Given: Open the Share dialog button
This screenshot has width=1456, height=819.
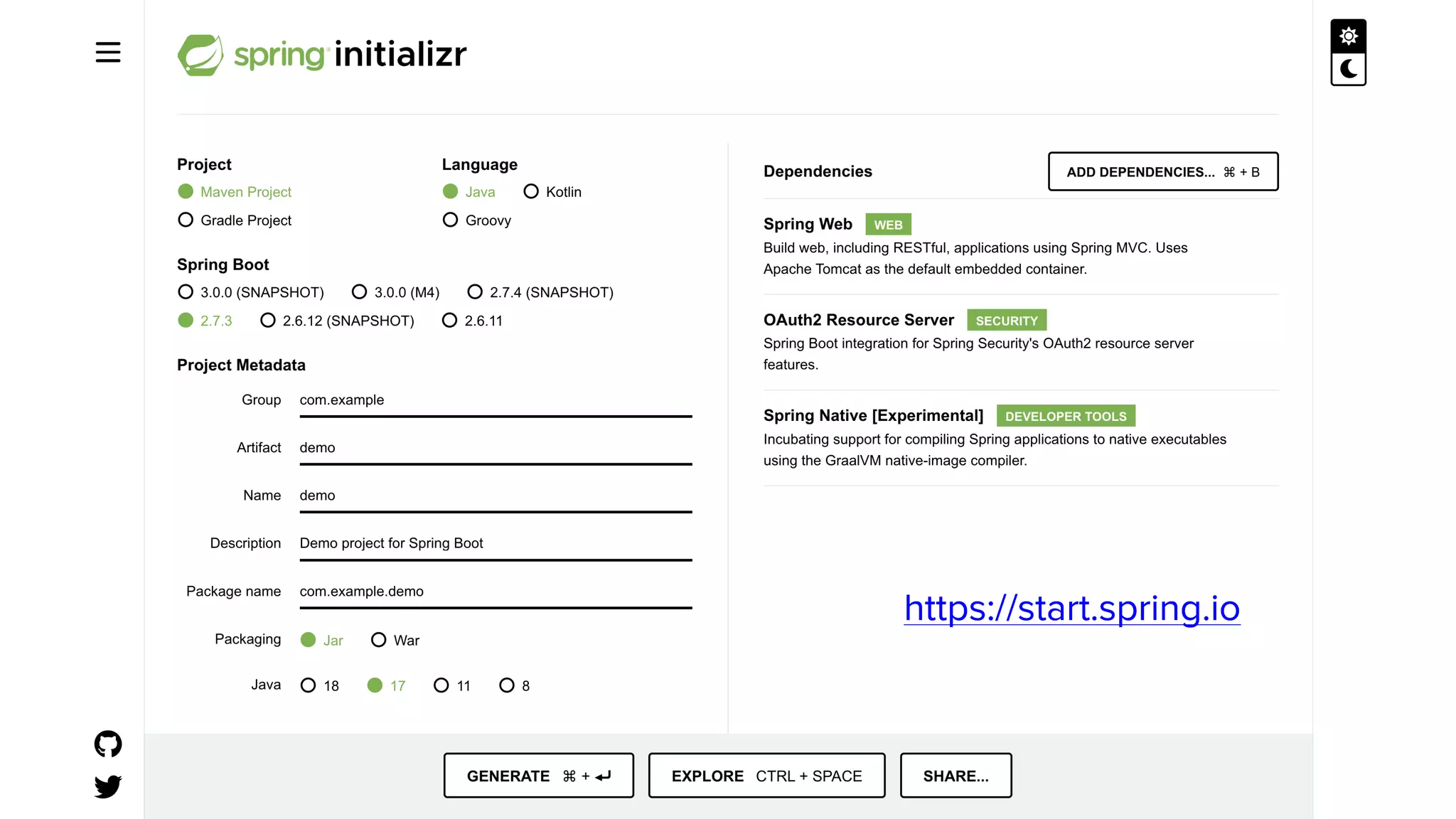Looking at the screenshot, I should [x=955, y=776].
